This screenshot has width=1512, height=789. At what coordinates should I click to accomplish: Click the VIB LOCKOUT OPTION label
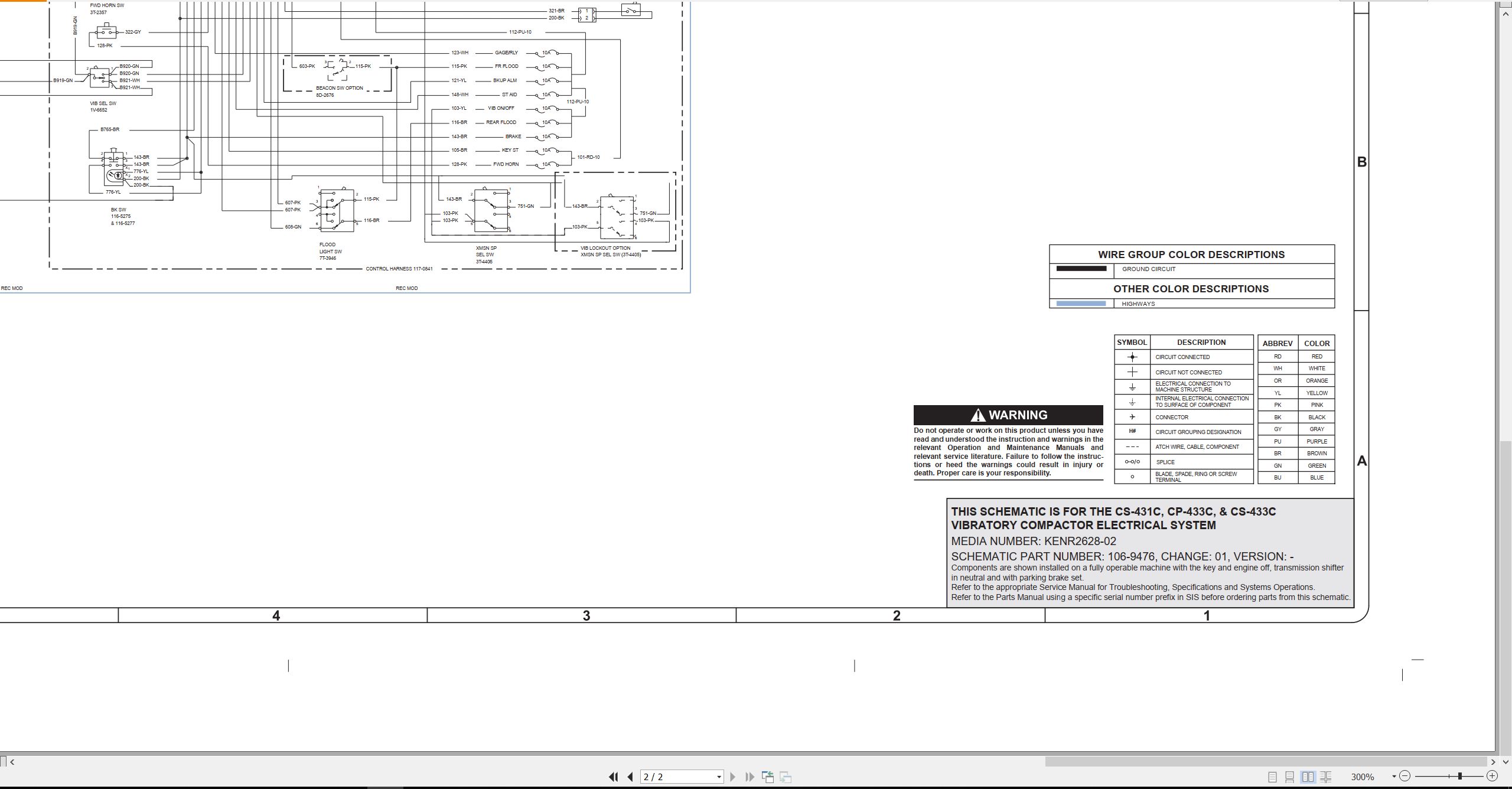point(605,248)
